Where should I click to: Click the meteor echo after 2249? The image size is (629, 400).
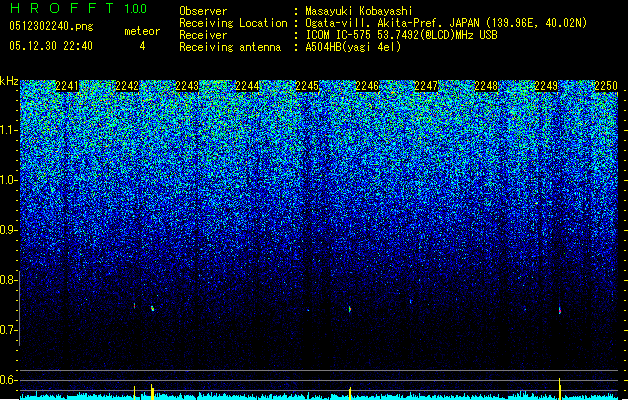tap(560, 311)
